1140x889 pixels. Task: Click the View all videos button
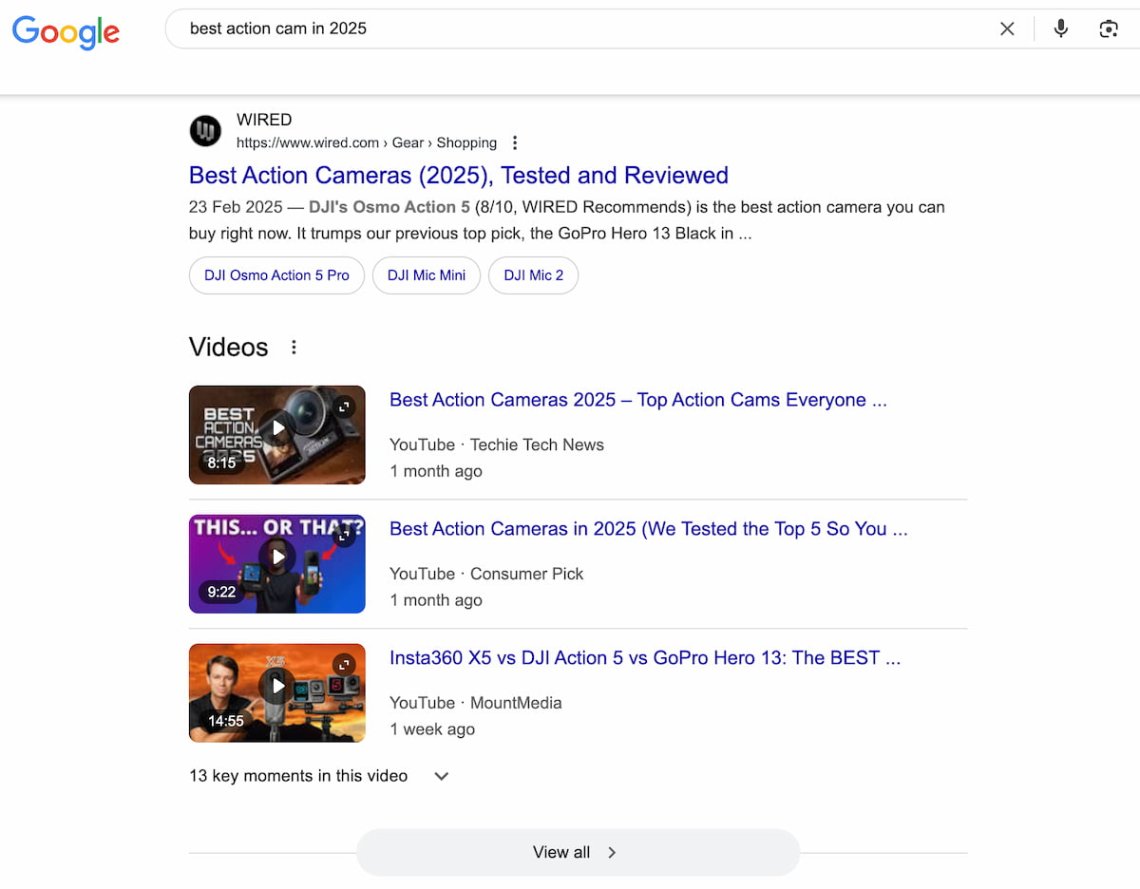click(577, 852)
